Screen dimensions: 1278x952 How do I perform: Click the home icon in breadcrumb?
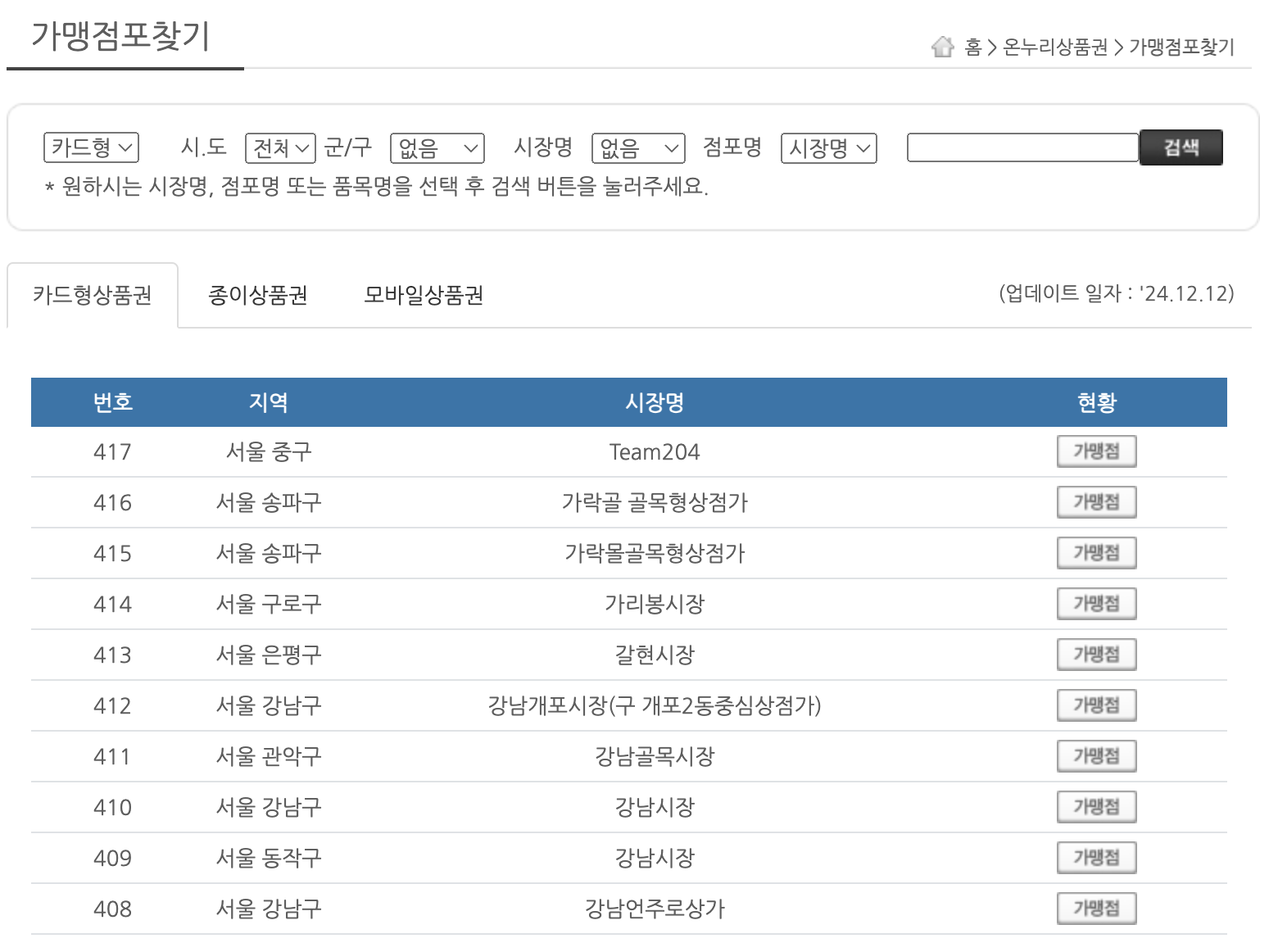click(943, 47)
